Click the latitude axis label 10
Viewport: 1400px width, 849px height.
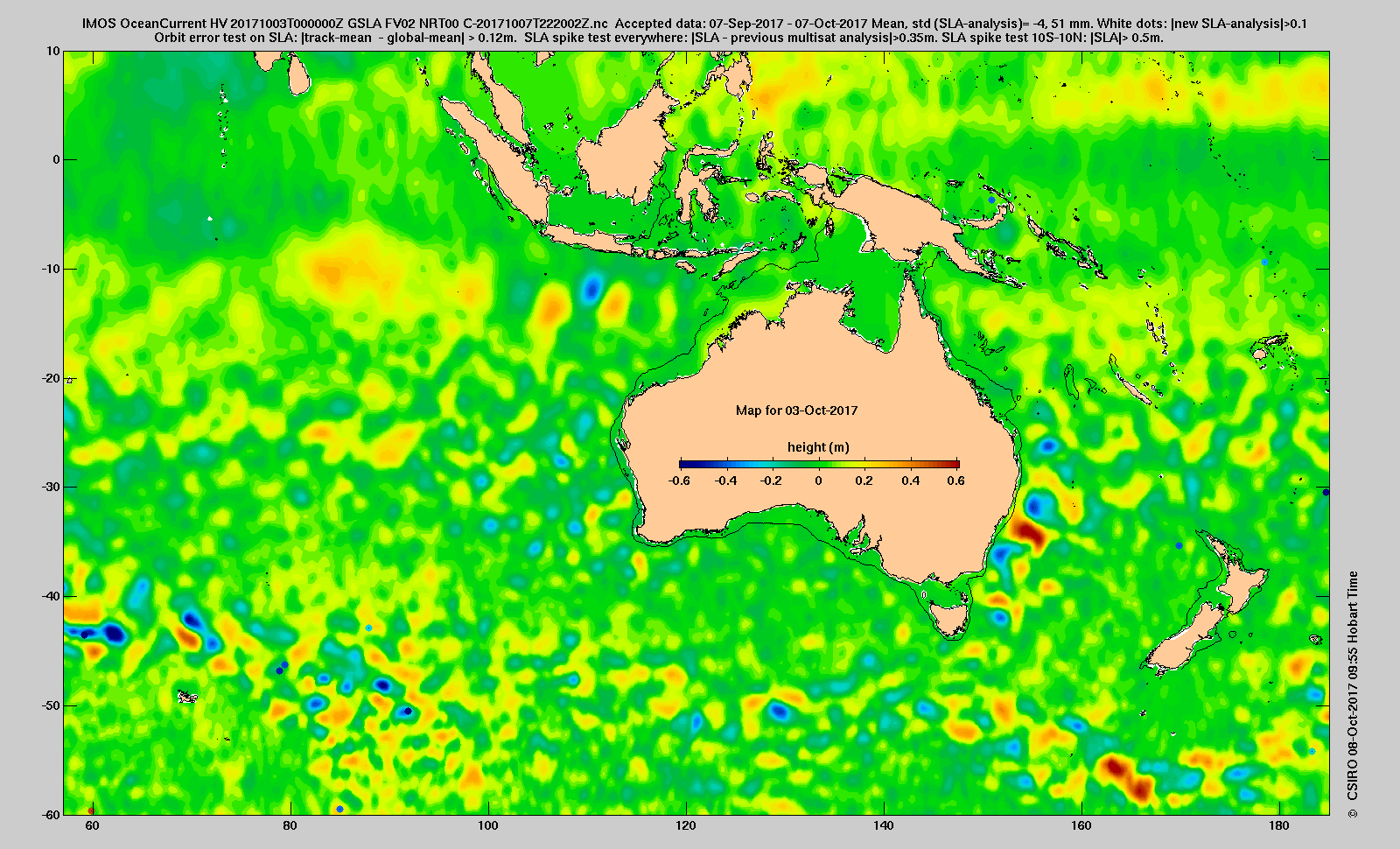click(53, 51)
